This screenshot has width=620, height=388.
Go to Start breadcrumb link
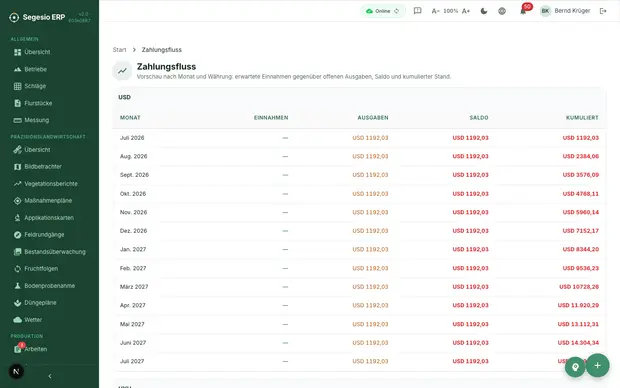point(119,50)
